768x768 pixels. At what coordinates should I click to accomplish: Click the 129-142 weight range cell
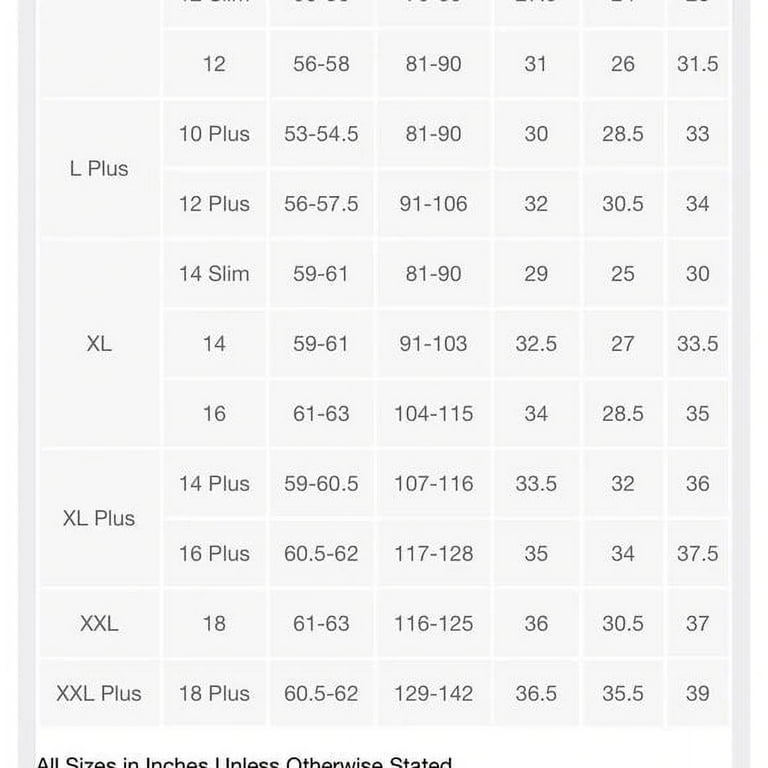point(433,693)
